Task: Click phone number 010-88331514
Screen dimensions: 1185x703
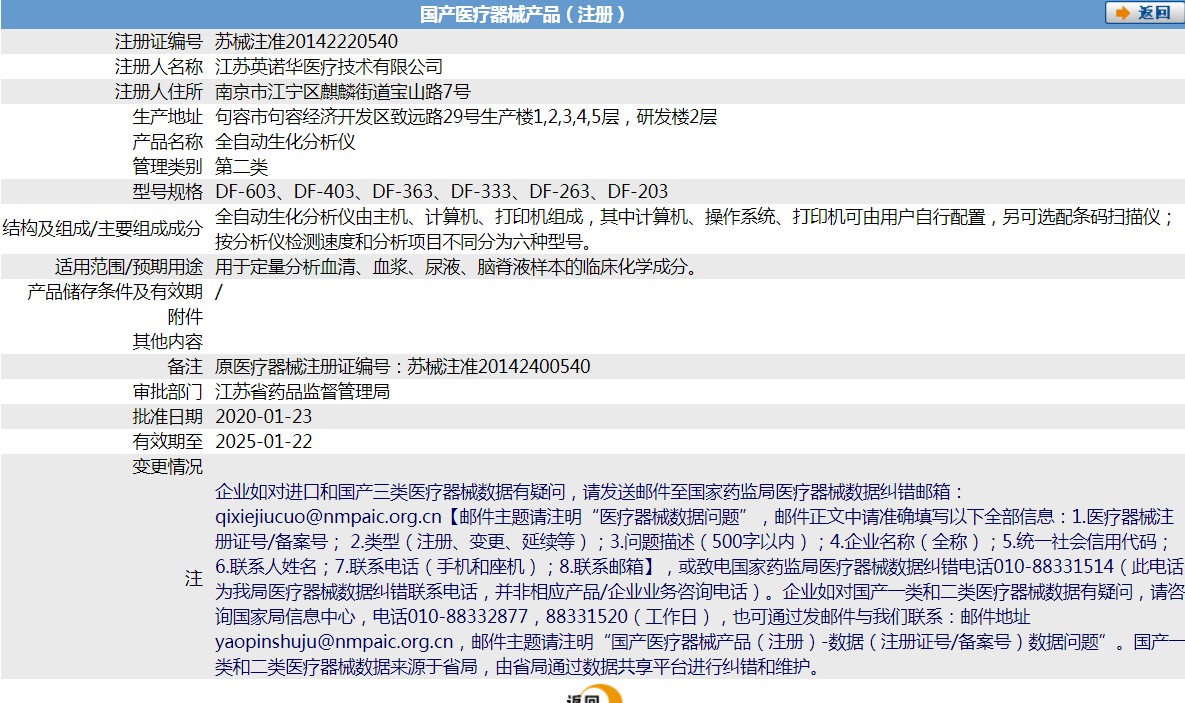Action: [x=1054, y=566]
